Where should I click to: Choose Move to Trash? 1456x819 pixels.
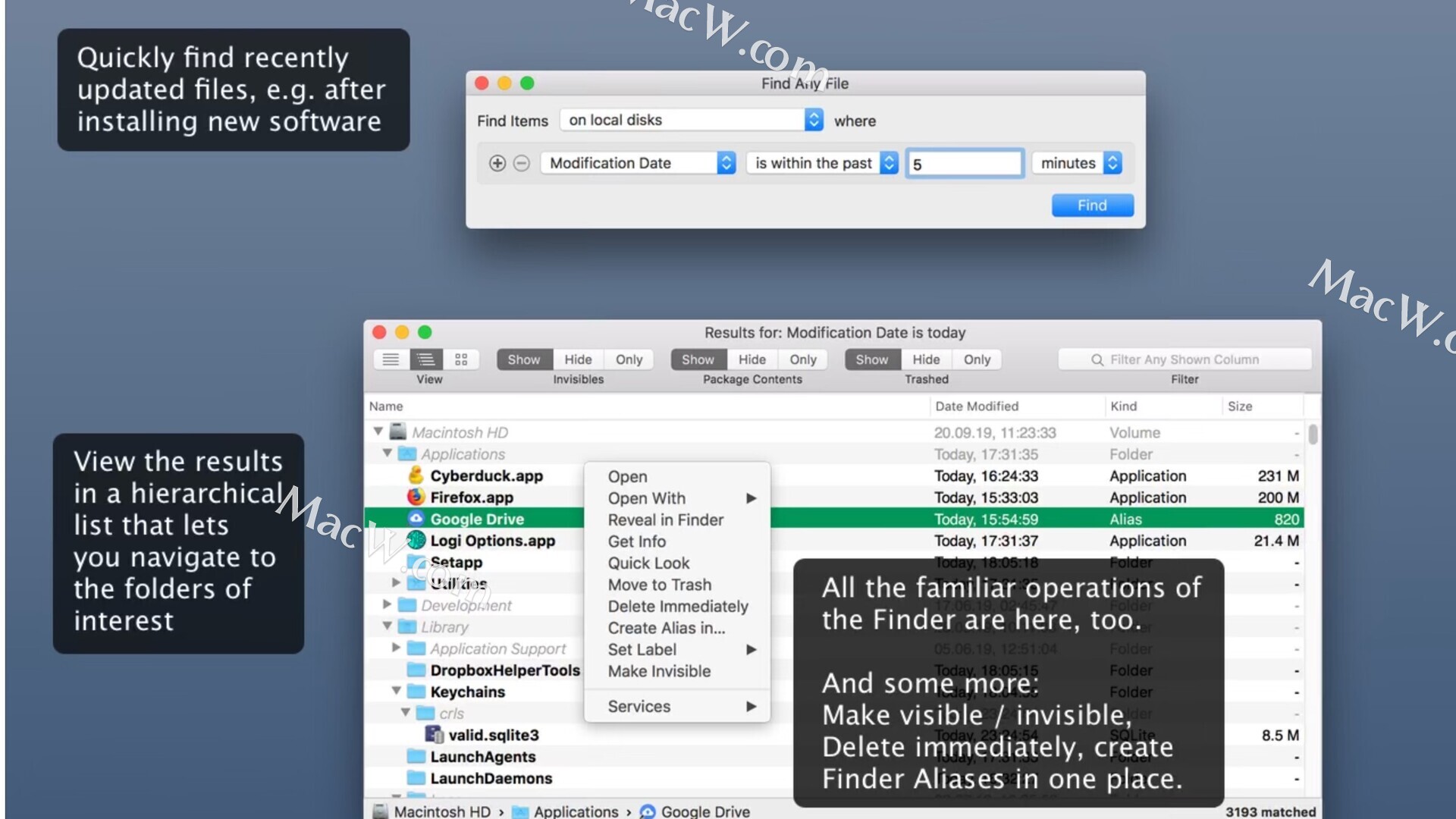pyautogui.click(x=677, y=585)
